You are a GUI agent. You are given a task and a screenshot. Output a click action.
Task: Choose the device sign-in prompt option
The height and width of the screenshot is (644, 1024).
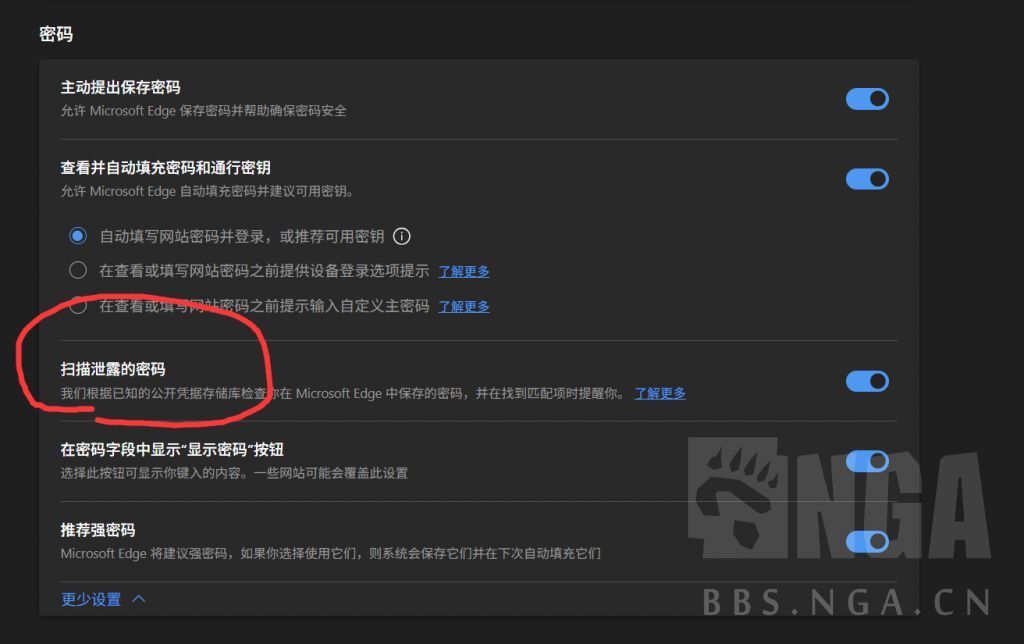click(x=78, y=270)
